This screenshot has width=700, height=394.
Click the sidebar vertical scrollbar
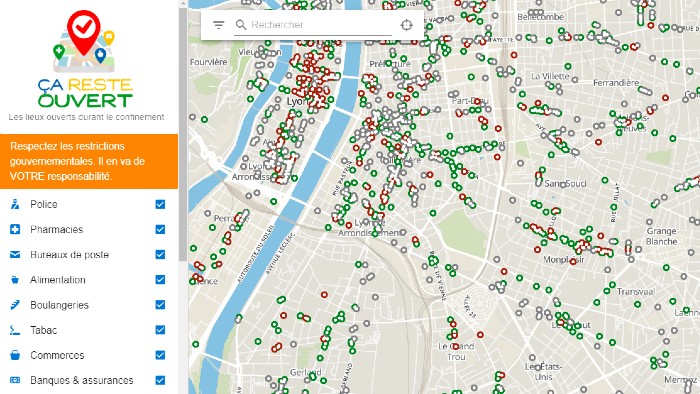tap(183, 134)
